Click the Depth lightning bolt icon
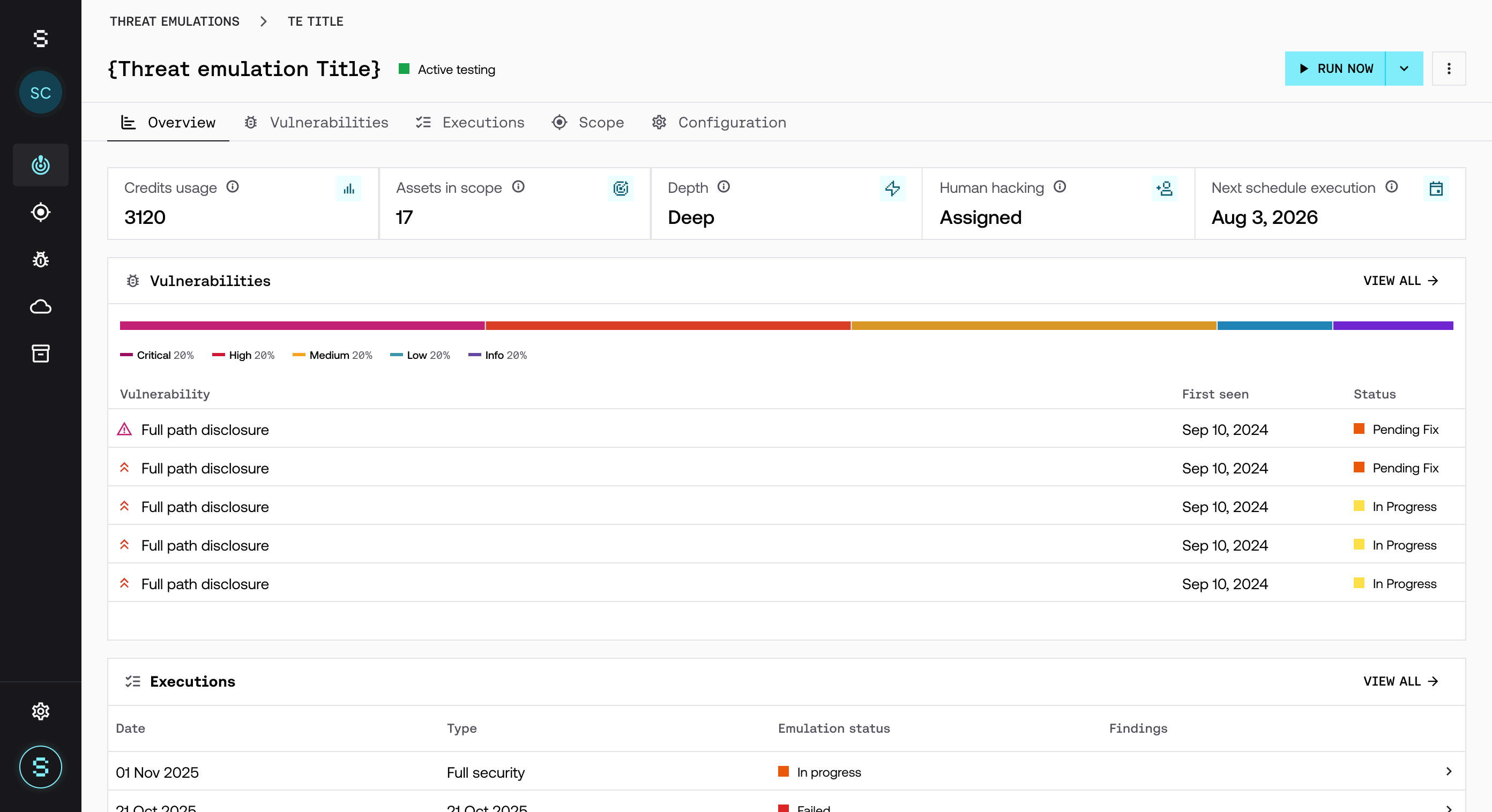The width and height of the screenshot is (1492, 812). tap(892, 188)
